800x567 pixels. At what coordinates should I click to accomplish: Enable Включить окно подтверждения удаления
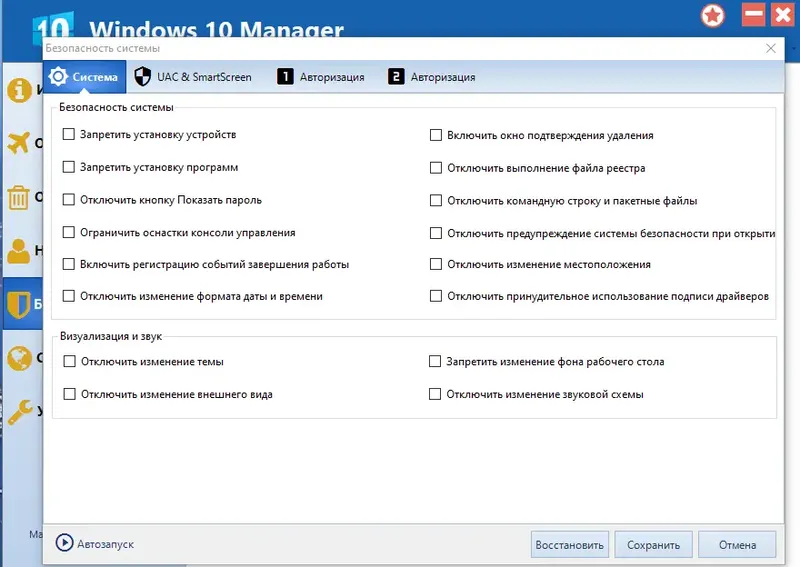point(436,135)
